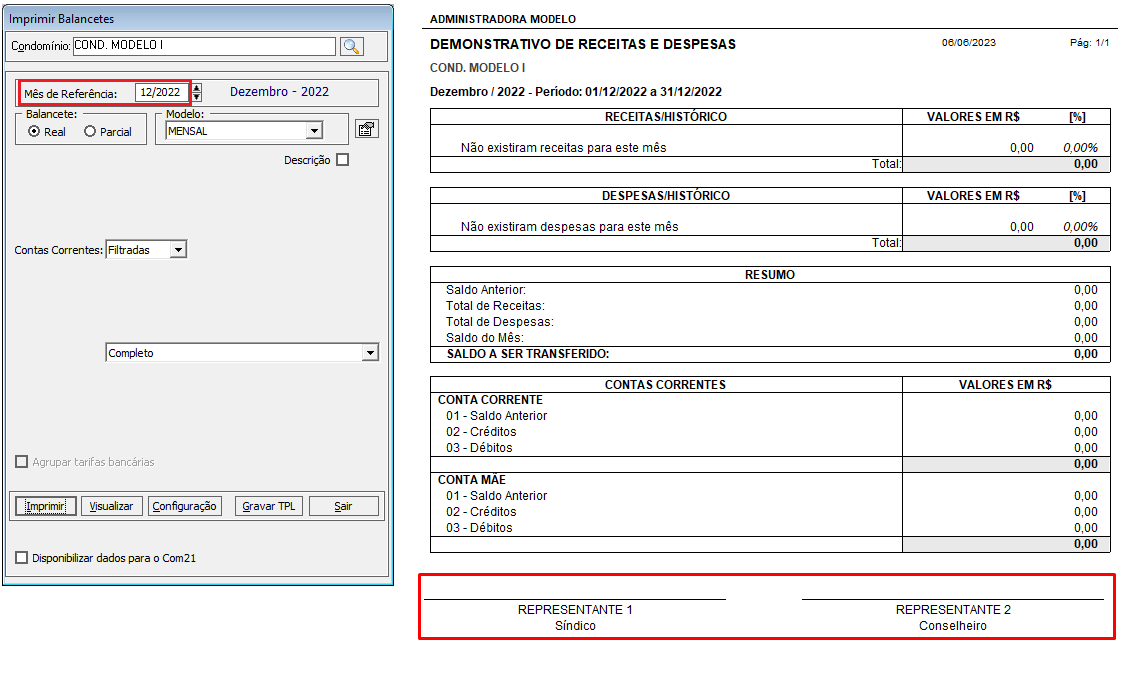The height and width of the screenshot is (684, 1140).
Task: Click the Pág: 1/1 indicator
Action: pos(1089,43)
